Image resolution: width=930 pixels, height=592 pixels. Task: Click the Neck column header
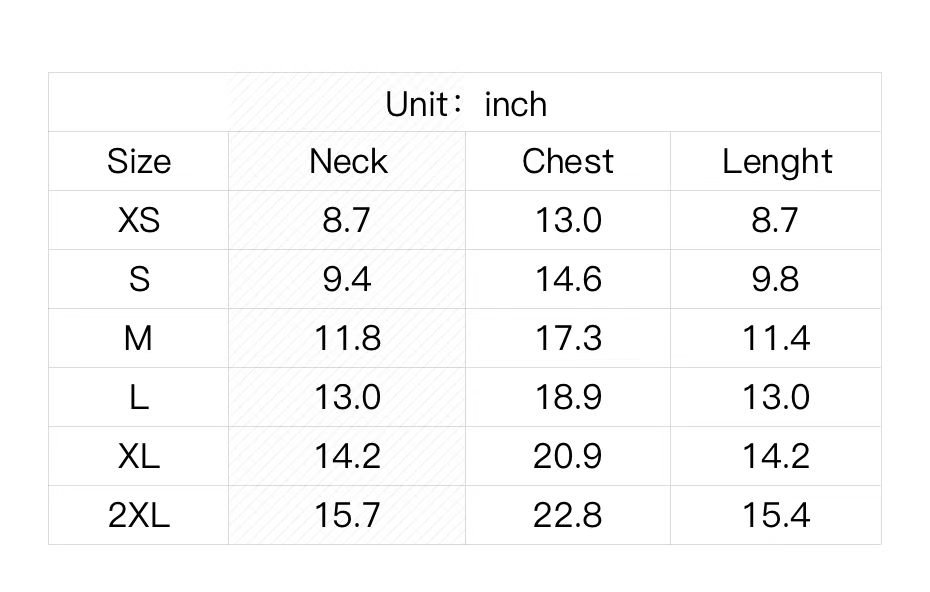click(x=347, y=162)
